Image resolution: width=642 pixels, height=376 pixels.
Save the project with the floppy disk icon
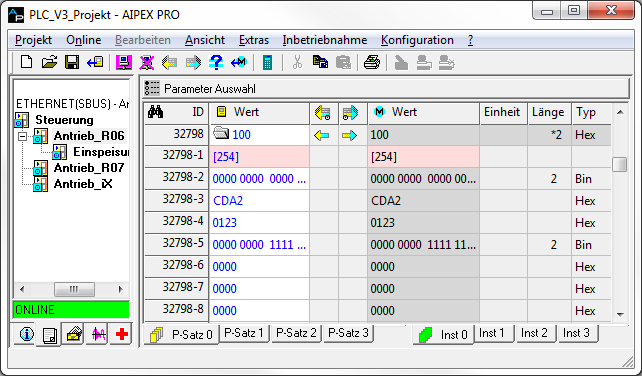click(x=72, y=63)
